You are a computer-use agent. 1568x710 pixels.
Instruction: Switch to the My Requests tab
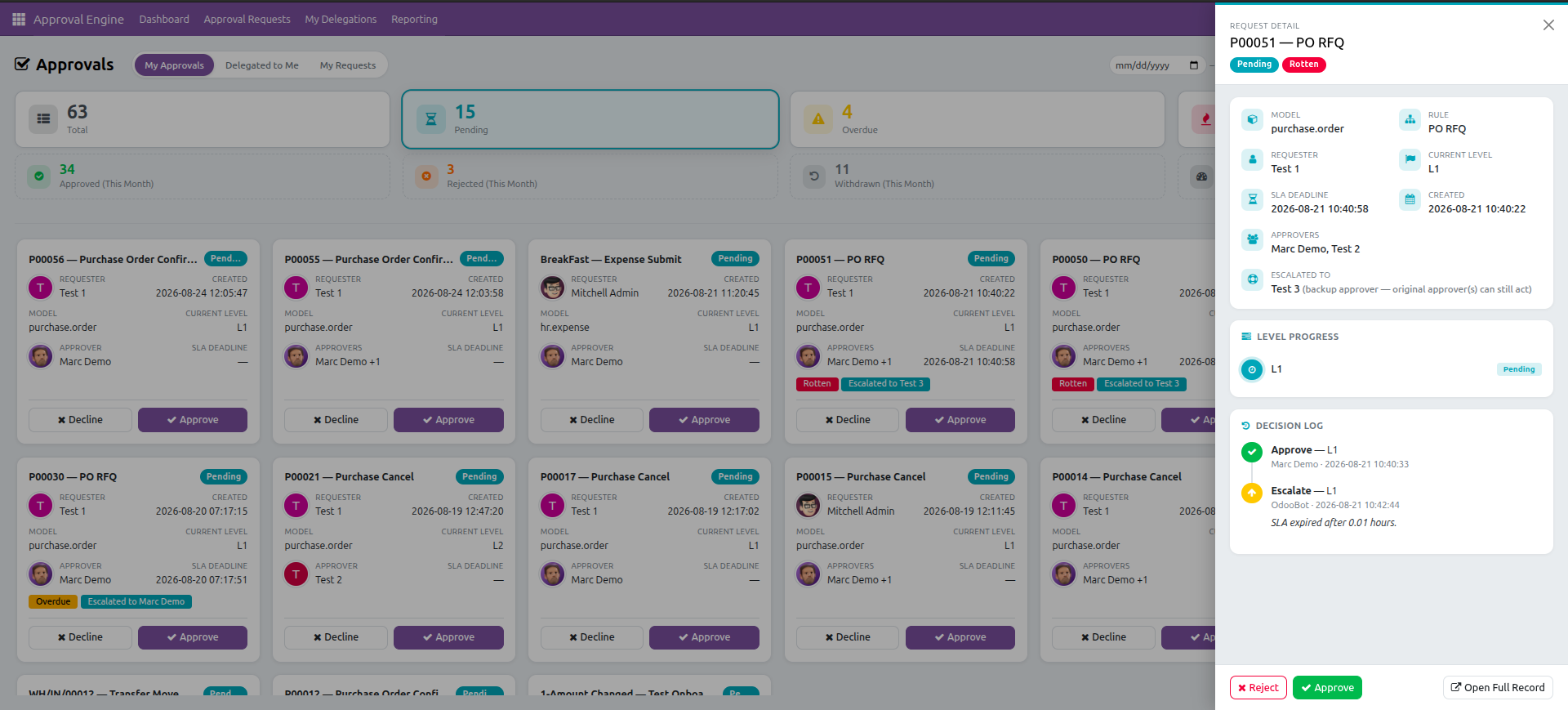click(348, 65)
